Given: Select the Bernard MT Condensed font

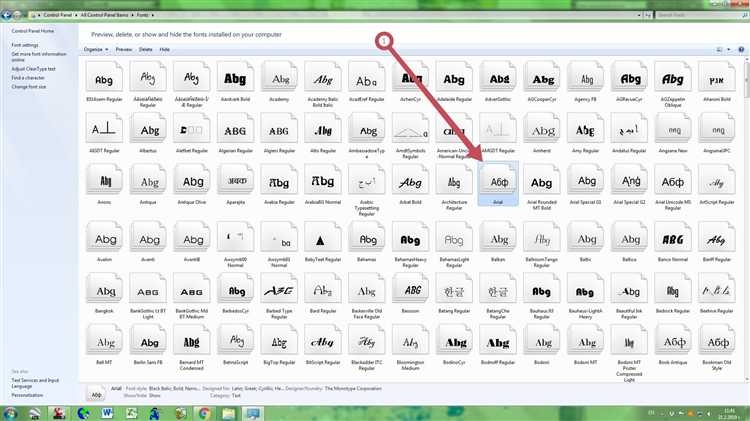Looking at the screenshot, I should [x=192, y=346].
